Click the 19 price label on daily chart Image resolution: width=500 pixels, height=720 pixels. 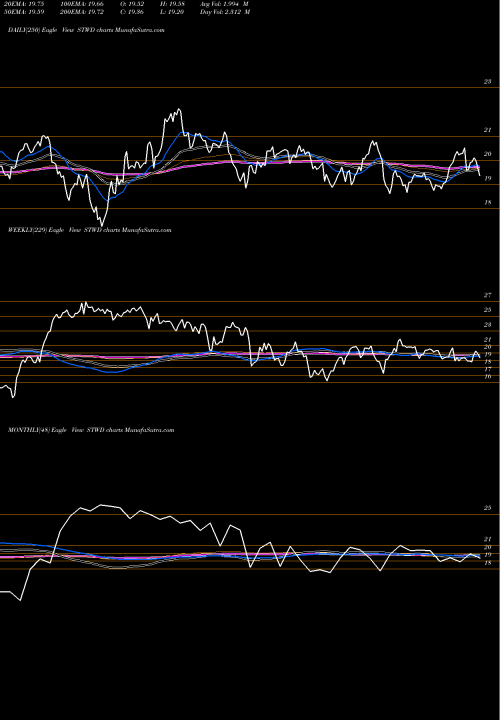coord(488,179)
